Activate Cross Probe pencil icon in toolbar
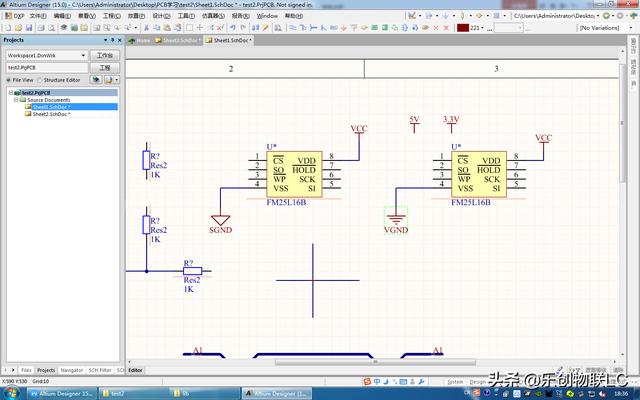 (266, 28)
